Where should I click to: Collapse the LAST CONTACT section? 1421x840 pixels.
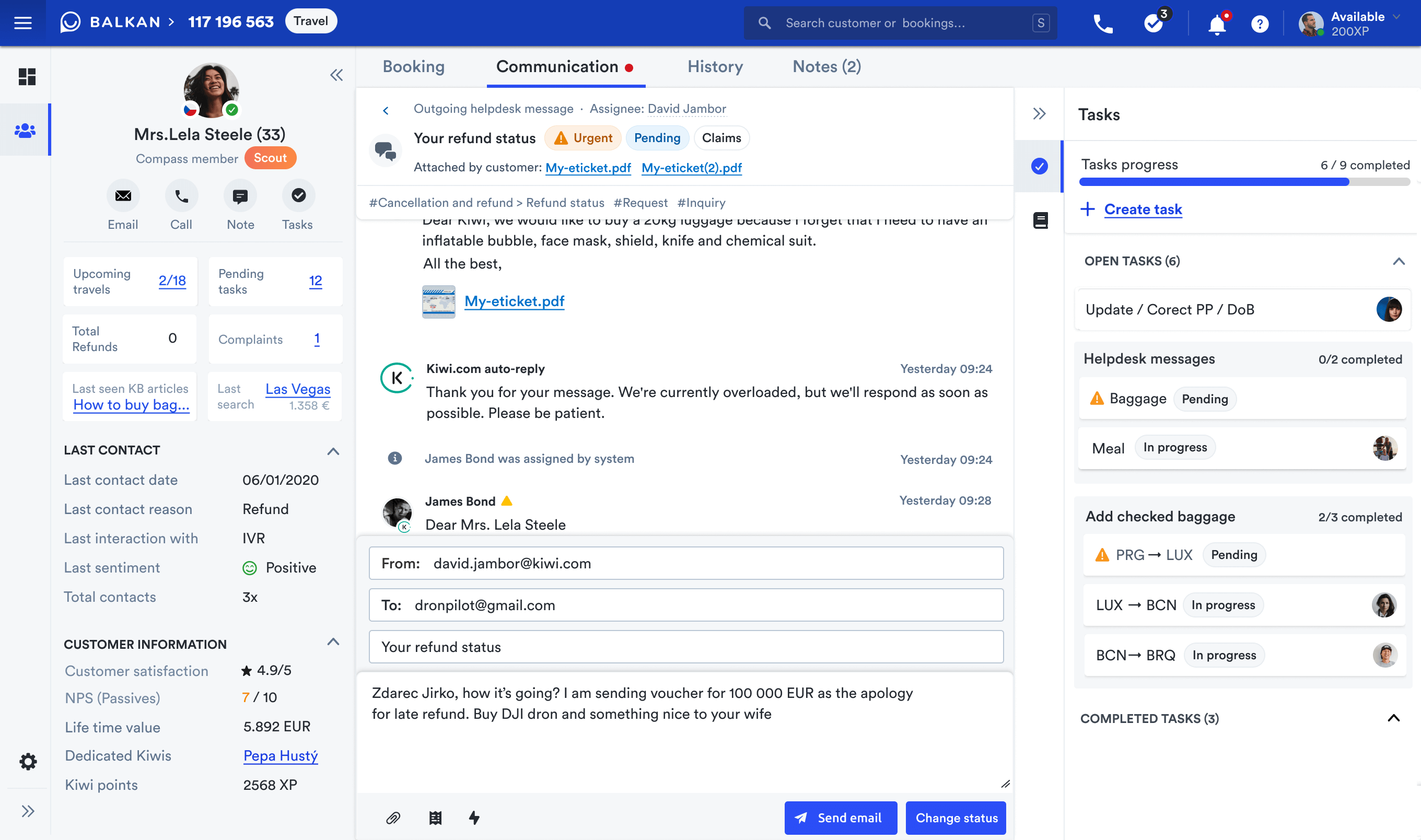(333, 451)
